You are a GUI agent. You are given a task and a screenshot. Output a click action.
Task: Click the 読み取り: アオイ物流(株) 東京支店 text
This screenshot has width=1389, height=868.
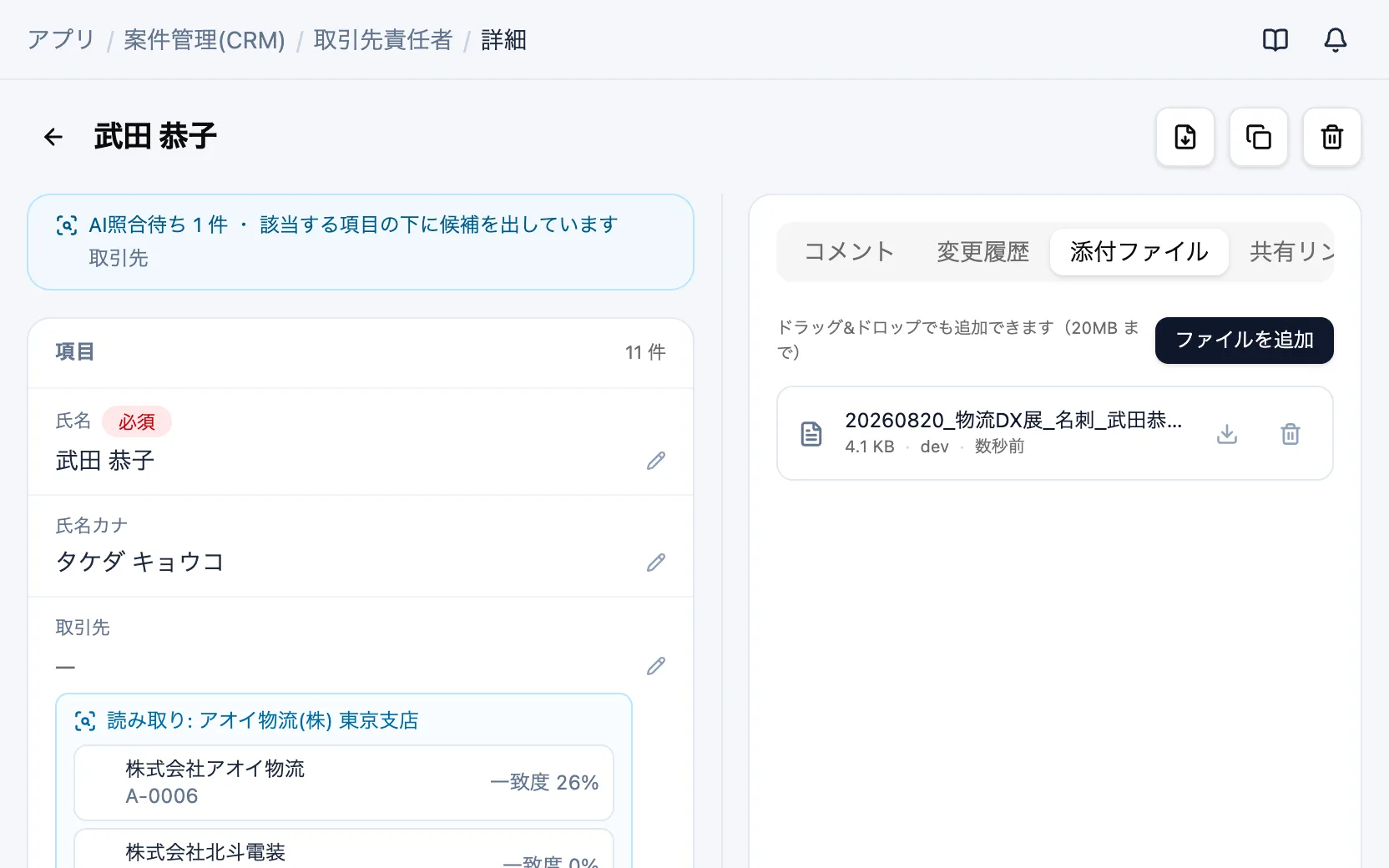coord(263,721)
